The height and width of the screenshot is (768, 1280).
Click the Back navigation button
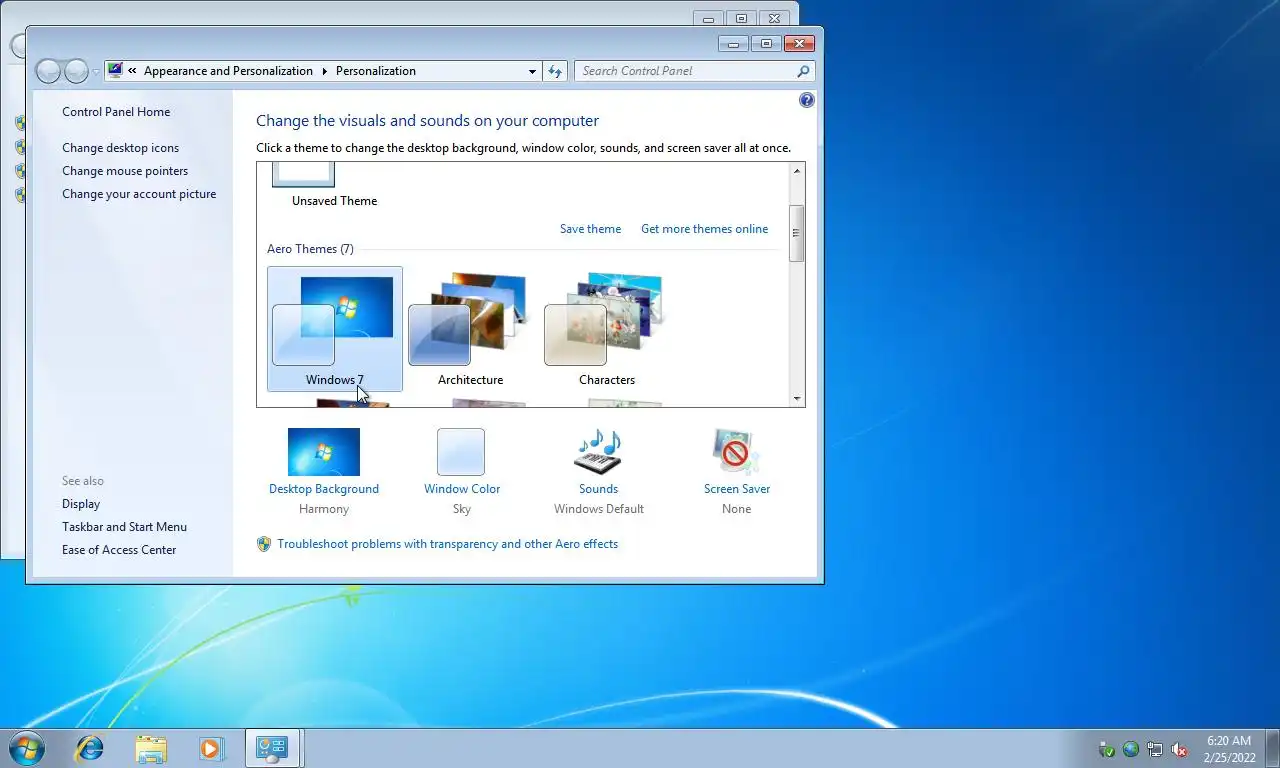pyautogui.click(x=48, y=71)
